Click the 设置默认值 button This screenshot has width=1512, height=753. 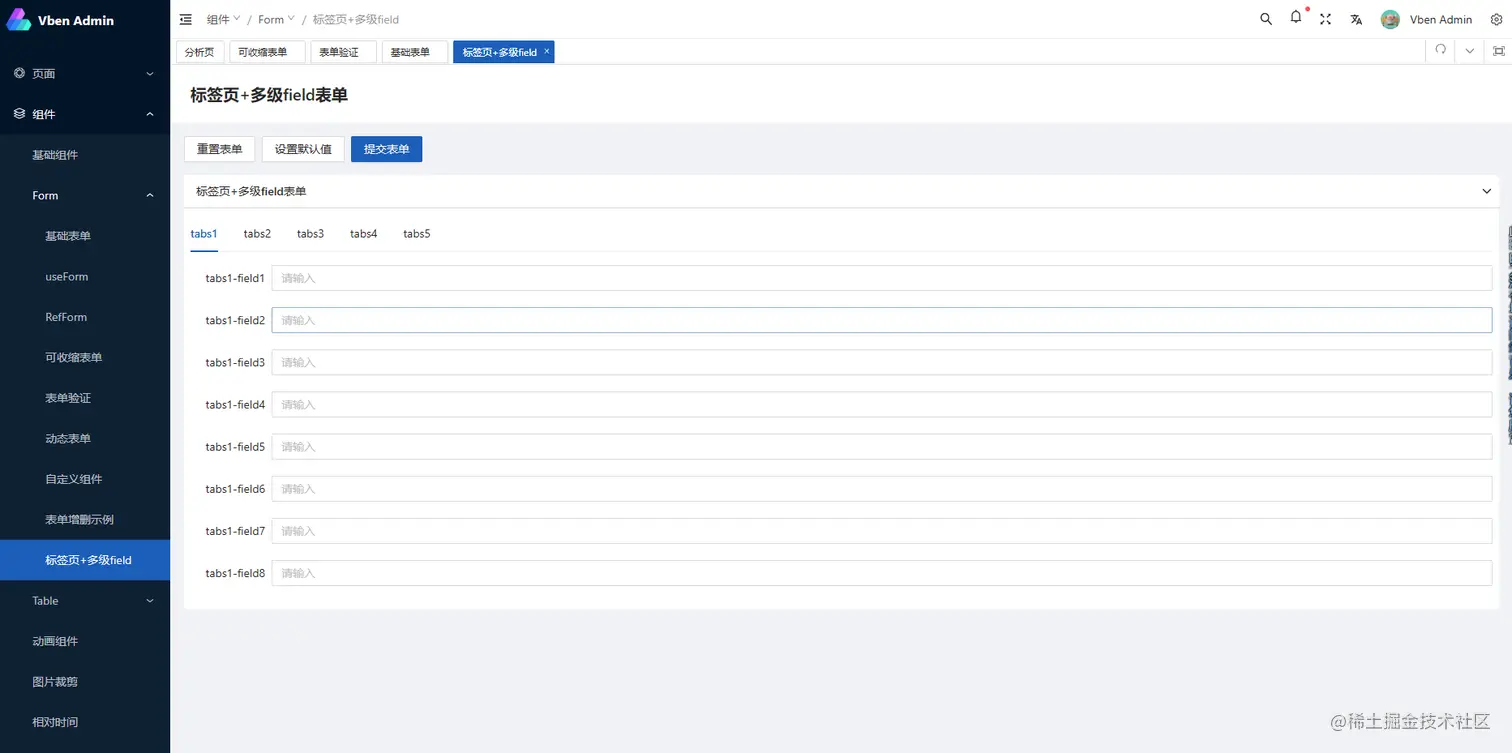point(303,149)
